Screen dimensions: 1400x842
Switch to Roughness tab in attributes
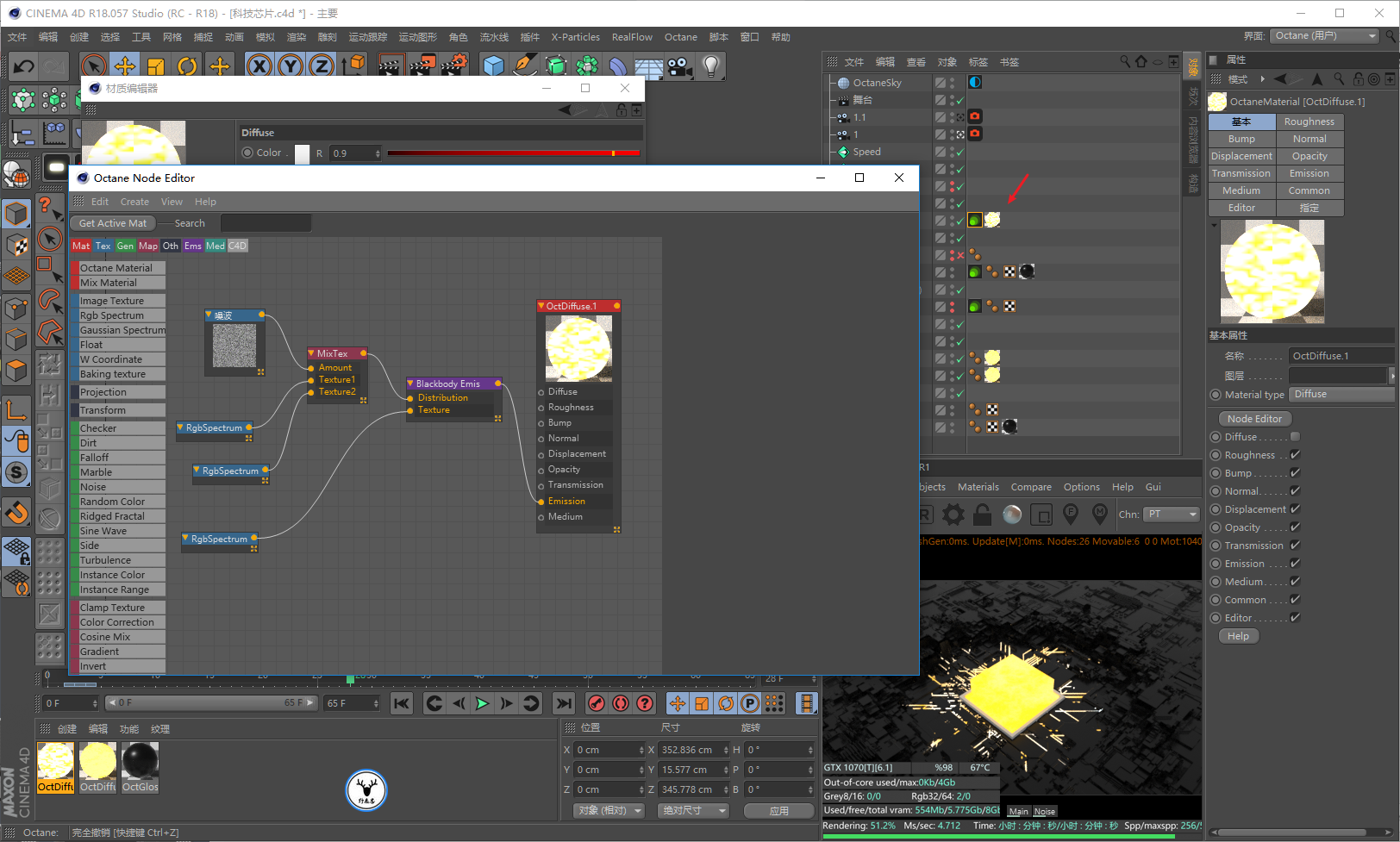tap(1309, 122)
